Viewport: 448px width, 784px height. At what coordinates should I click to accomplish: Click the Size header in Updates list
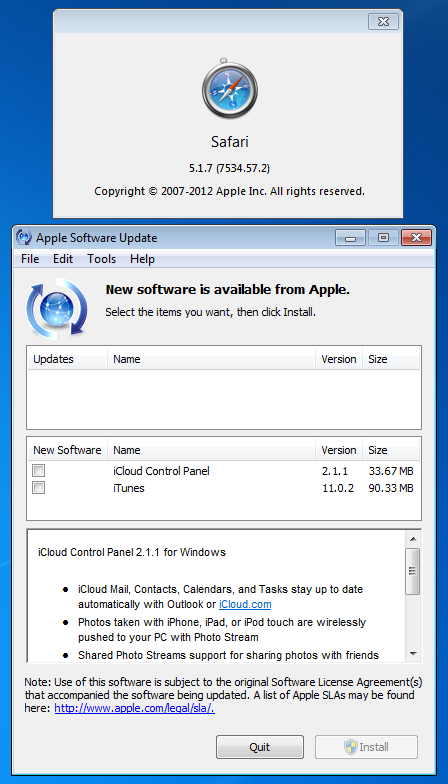pos(391,359)
